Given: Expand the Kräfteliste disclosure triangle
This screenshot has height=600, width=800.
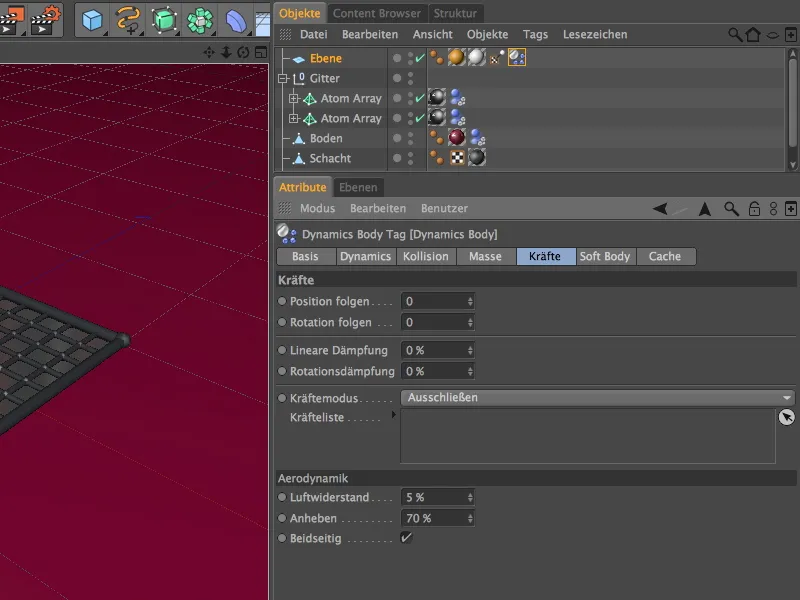Looking at the screenshot, I should click(x=393, y=415).
